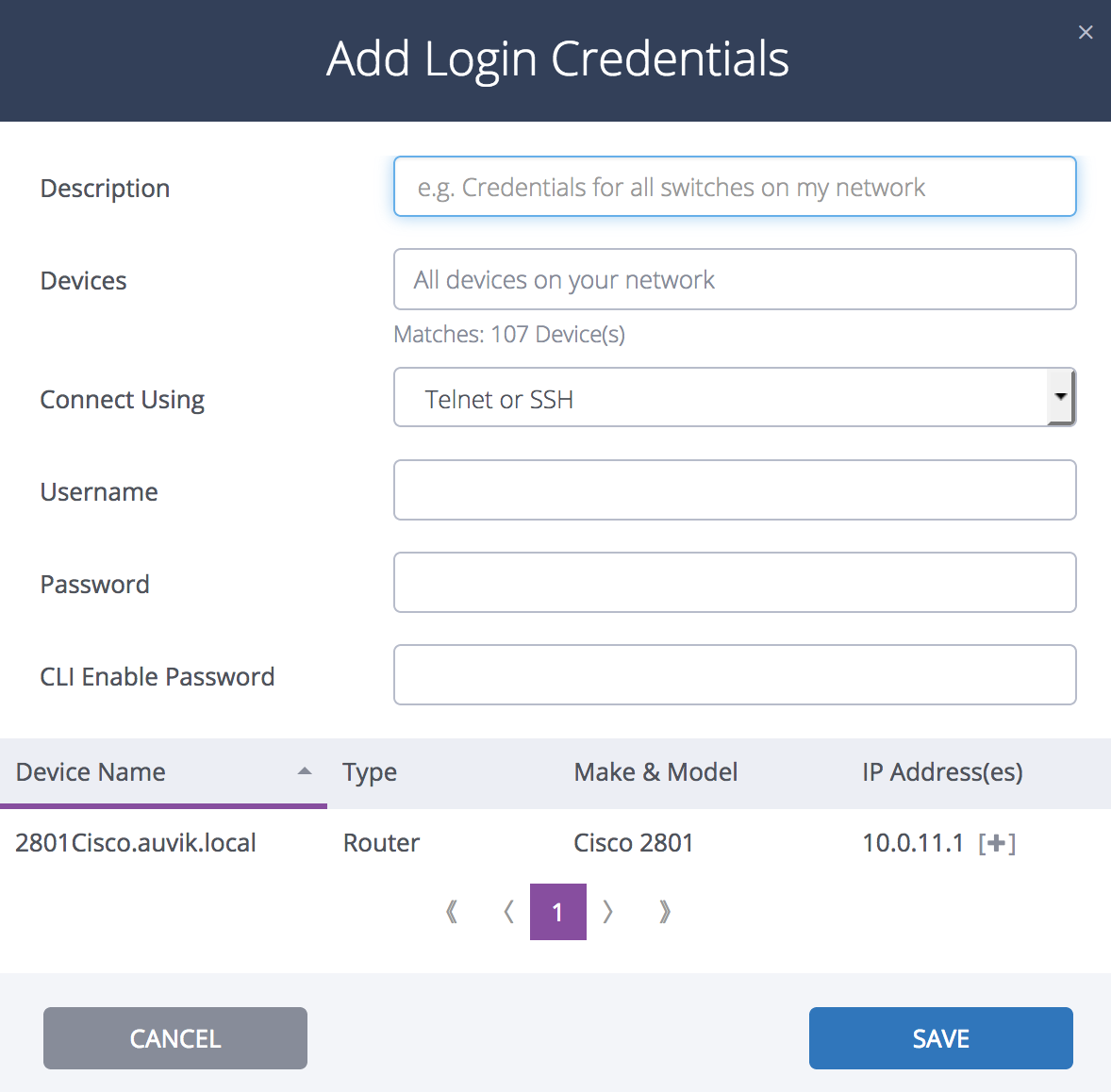1111x1092 pixels.
Task: Select the 2801Cisco.auvik.local device row
Action: coord(136,843)
